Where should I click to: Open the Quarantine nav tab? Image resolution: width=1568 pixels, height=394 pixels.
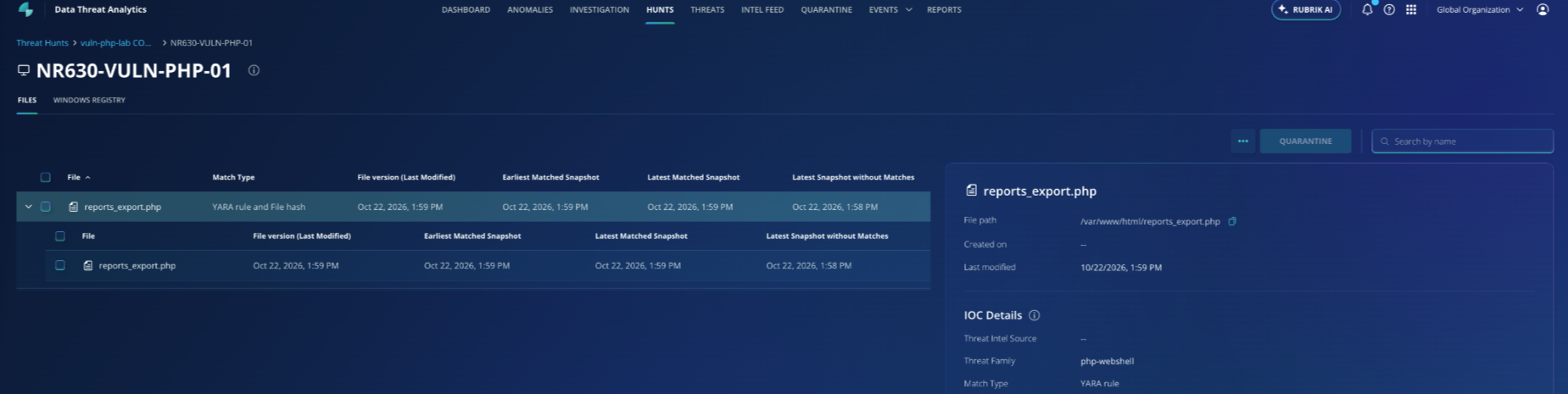(827, 10)
